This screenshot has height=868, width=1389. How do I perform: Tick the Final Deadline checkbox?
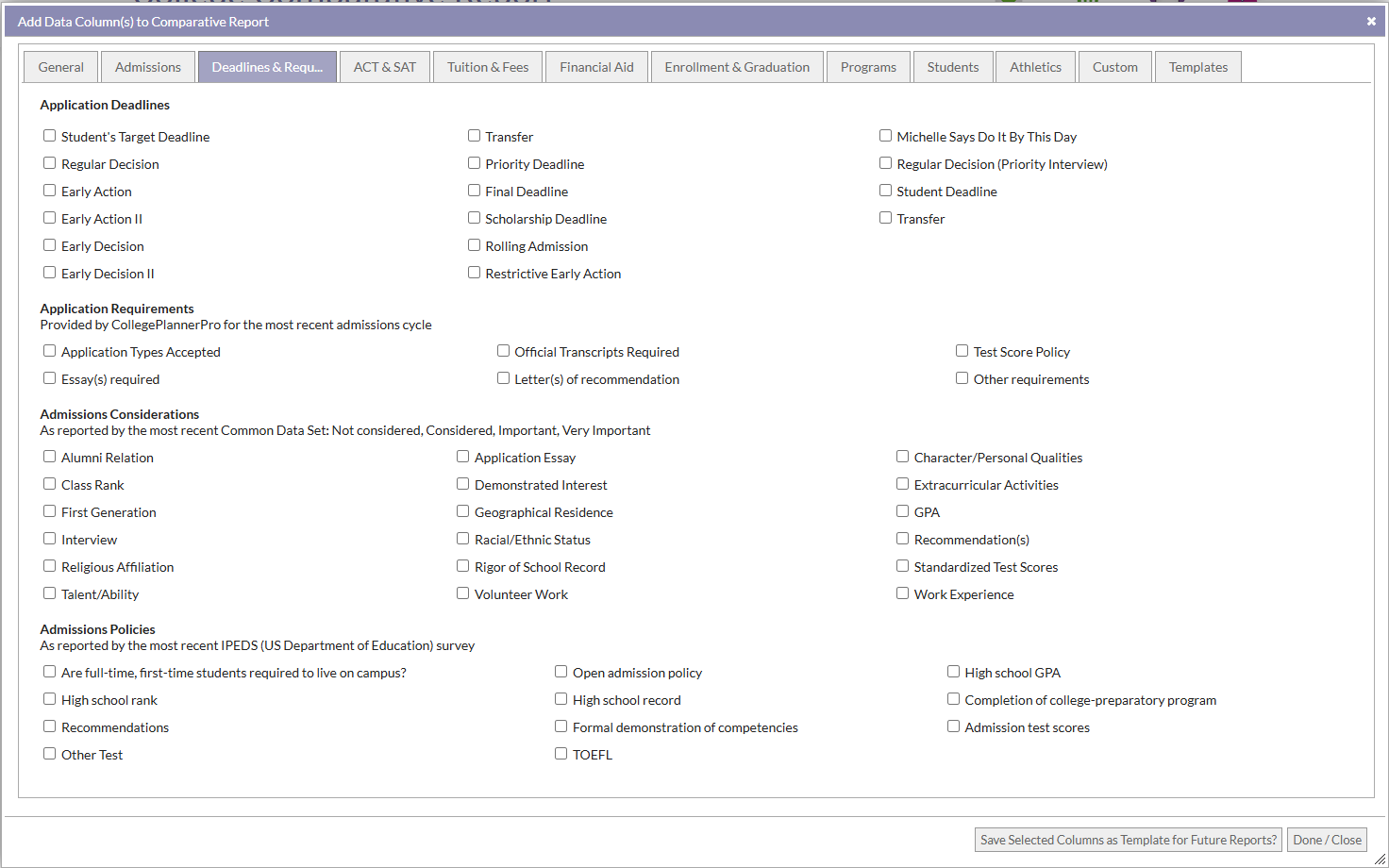coord(474,191)
